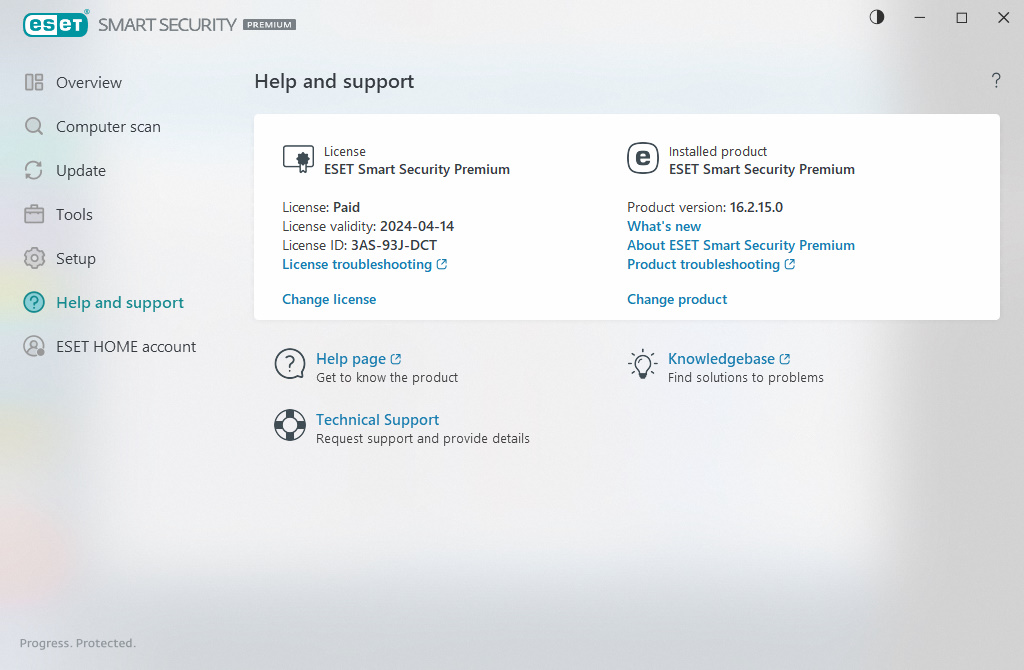Viewport: 1024px width, 670px height.
Task: Click the Change license link
Action: coord(329,299)
